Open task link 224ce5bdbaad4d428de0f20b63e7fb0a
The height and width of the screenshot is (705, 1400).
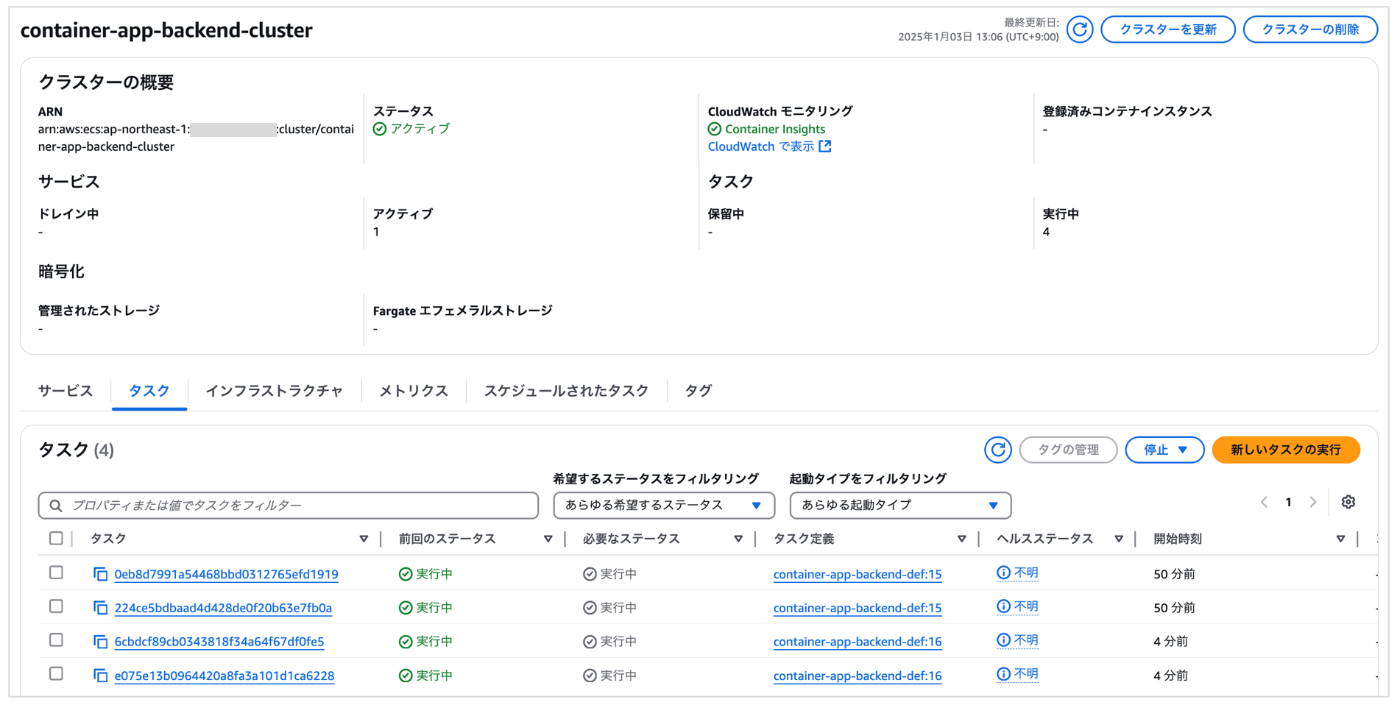[x=223, y=608]
